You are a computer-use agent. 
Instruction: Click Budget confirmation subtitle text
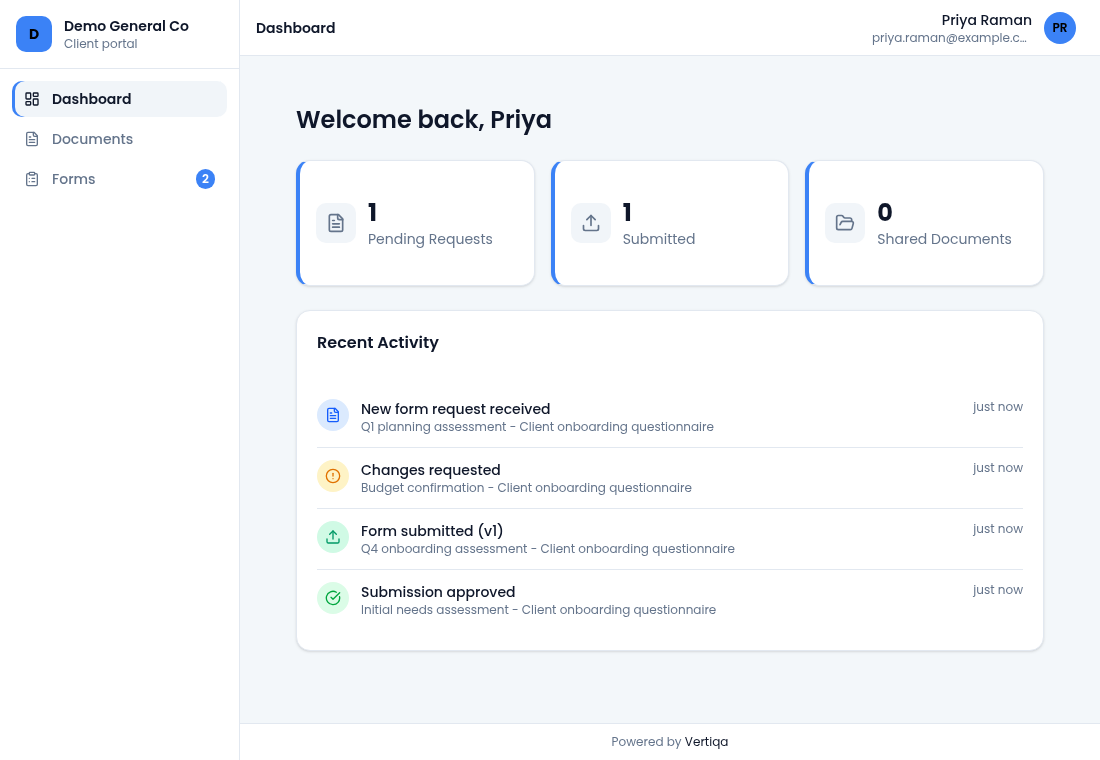coord(526,488)
